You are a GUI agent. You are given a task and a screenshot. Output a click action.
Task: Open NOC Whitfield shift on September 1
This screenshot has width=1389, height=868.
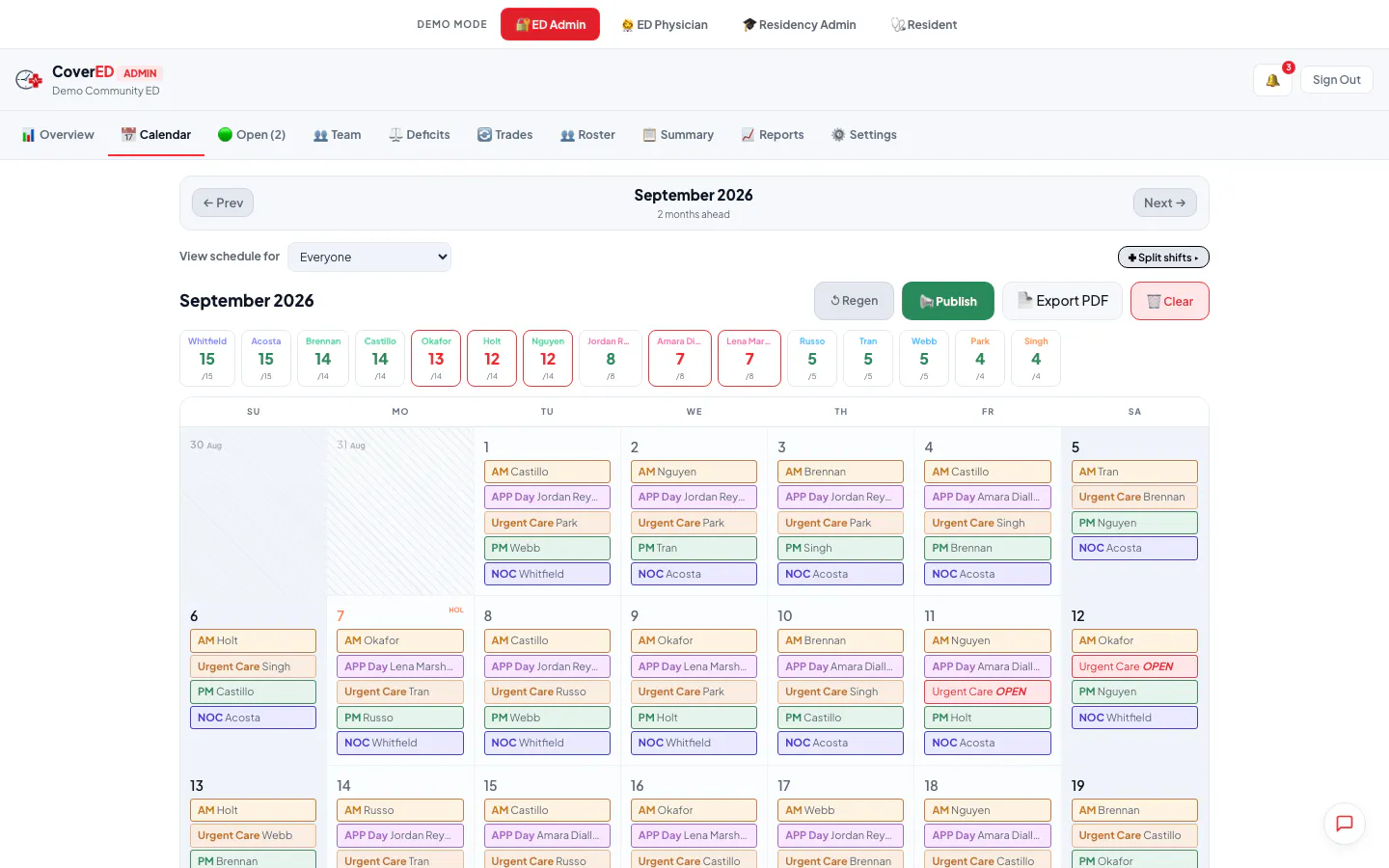coord(547,574)
